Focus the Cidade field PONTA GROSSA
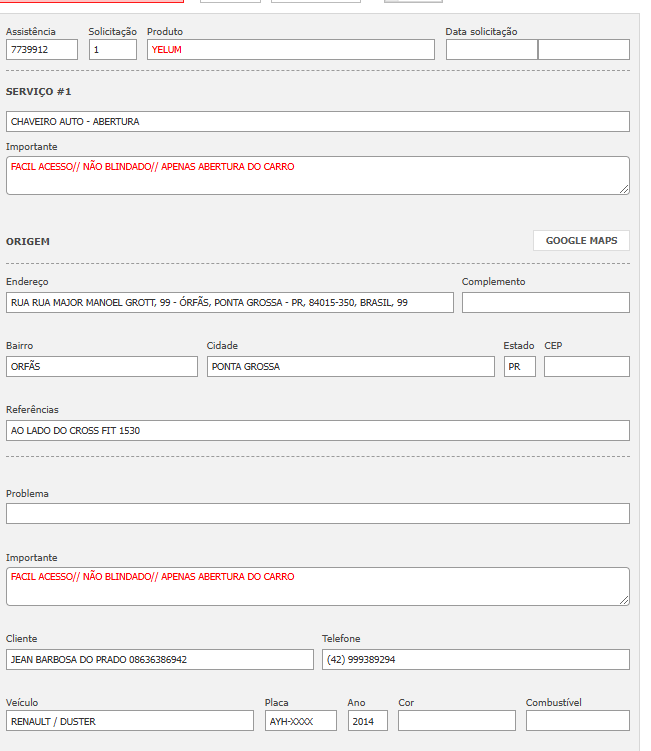This screenshot has height=751, width=651. 350,367
